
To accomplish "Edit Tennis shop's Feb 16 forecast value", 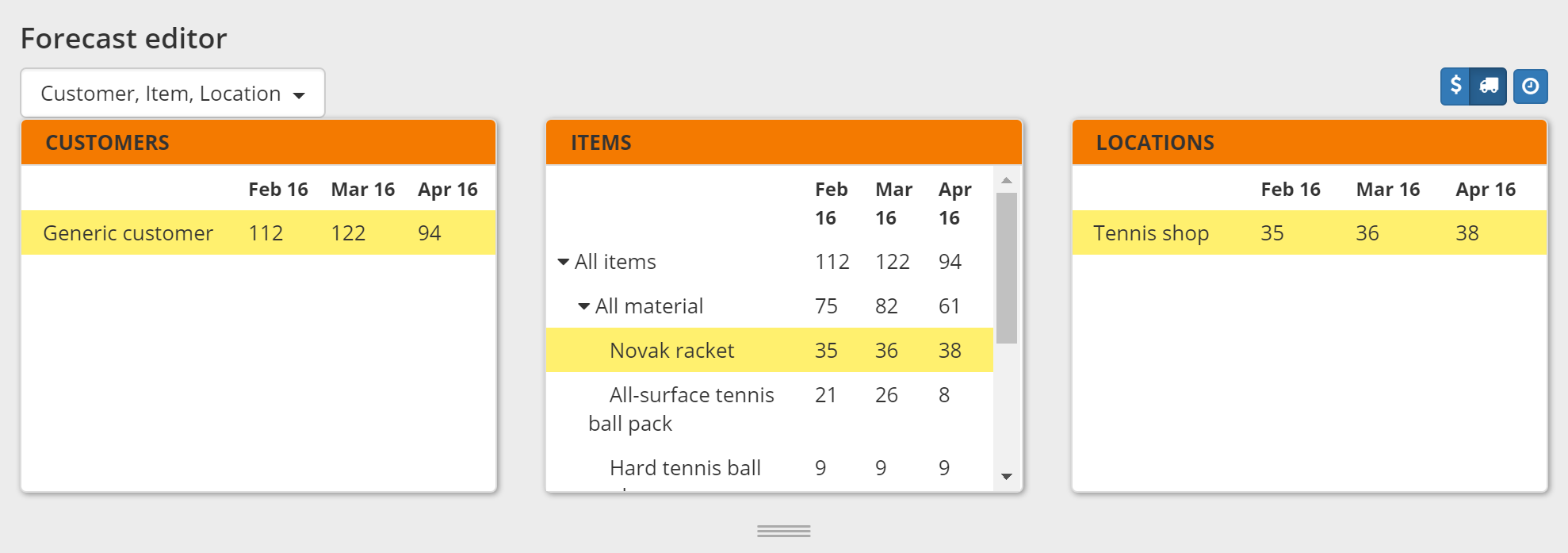I will point(1272,232).
